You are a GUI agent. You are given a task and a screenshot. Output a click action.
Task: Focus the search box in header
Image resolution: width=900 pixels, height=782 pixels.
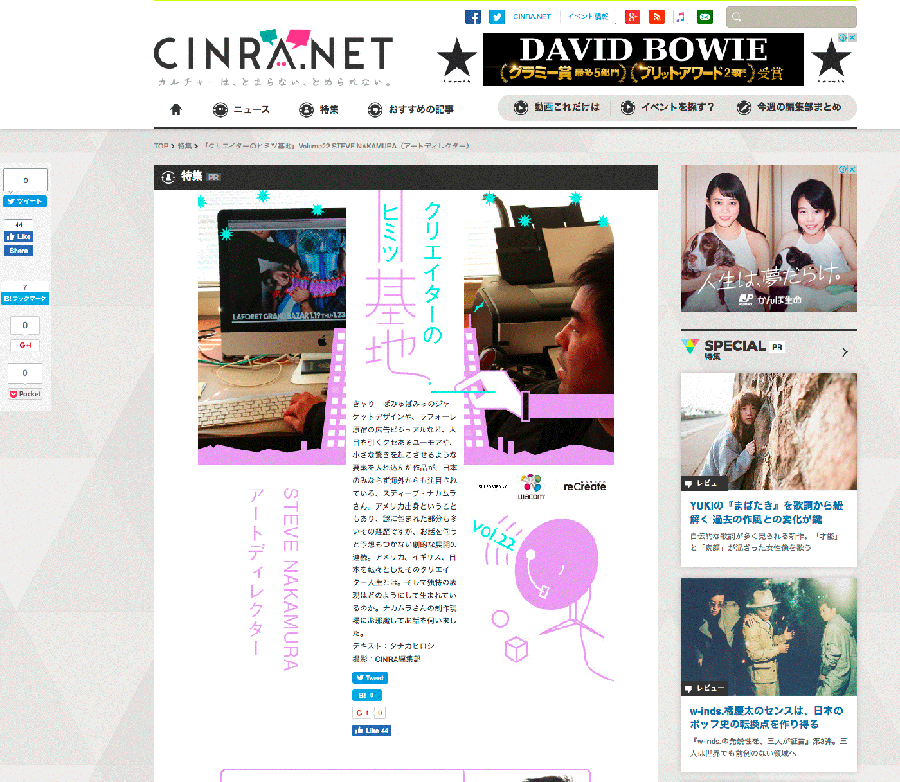click(791, 17)
